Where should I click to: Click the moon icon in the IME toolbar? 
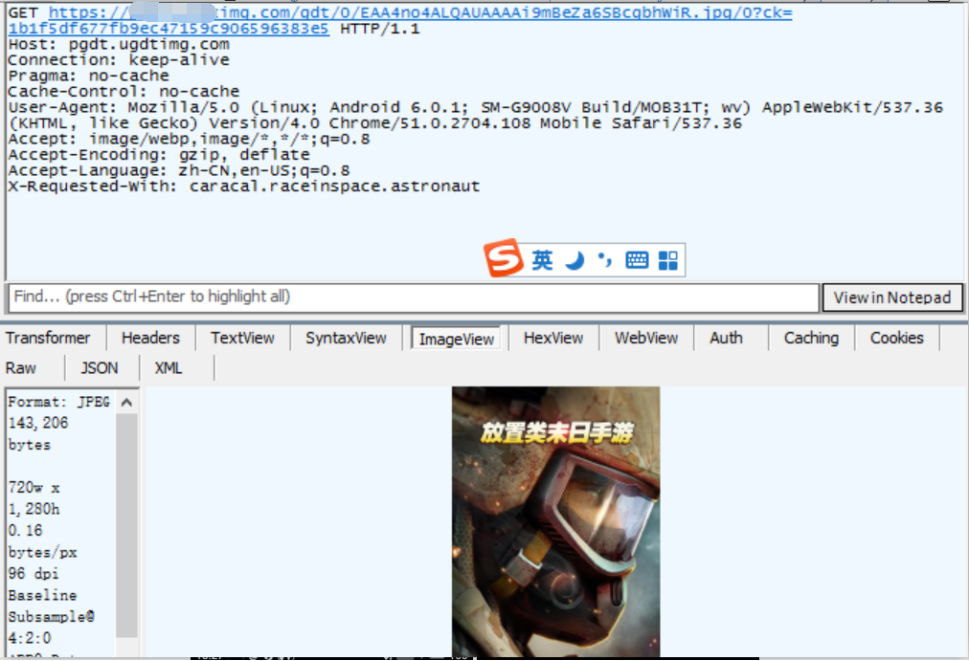(575, 260)
